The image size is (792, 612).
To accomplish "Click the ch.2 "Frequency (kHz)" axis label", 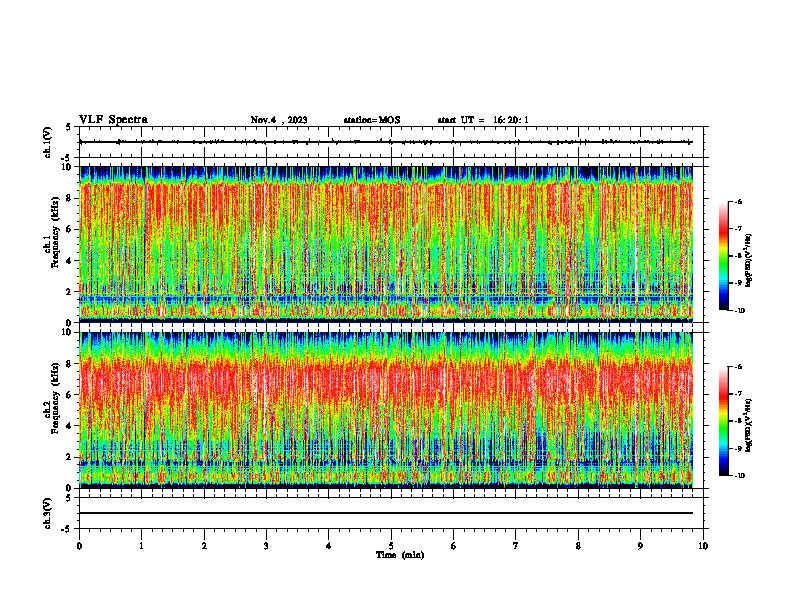I will click(x=55, y=399).
